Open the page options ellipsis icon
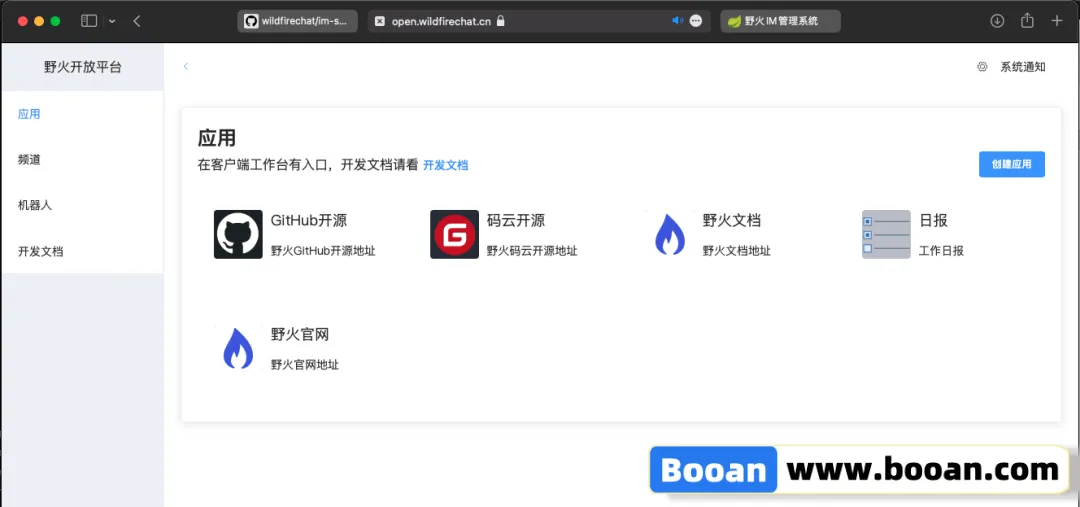The width and height of the screenshot is (1080, 507). (696, 21)
